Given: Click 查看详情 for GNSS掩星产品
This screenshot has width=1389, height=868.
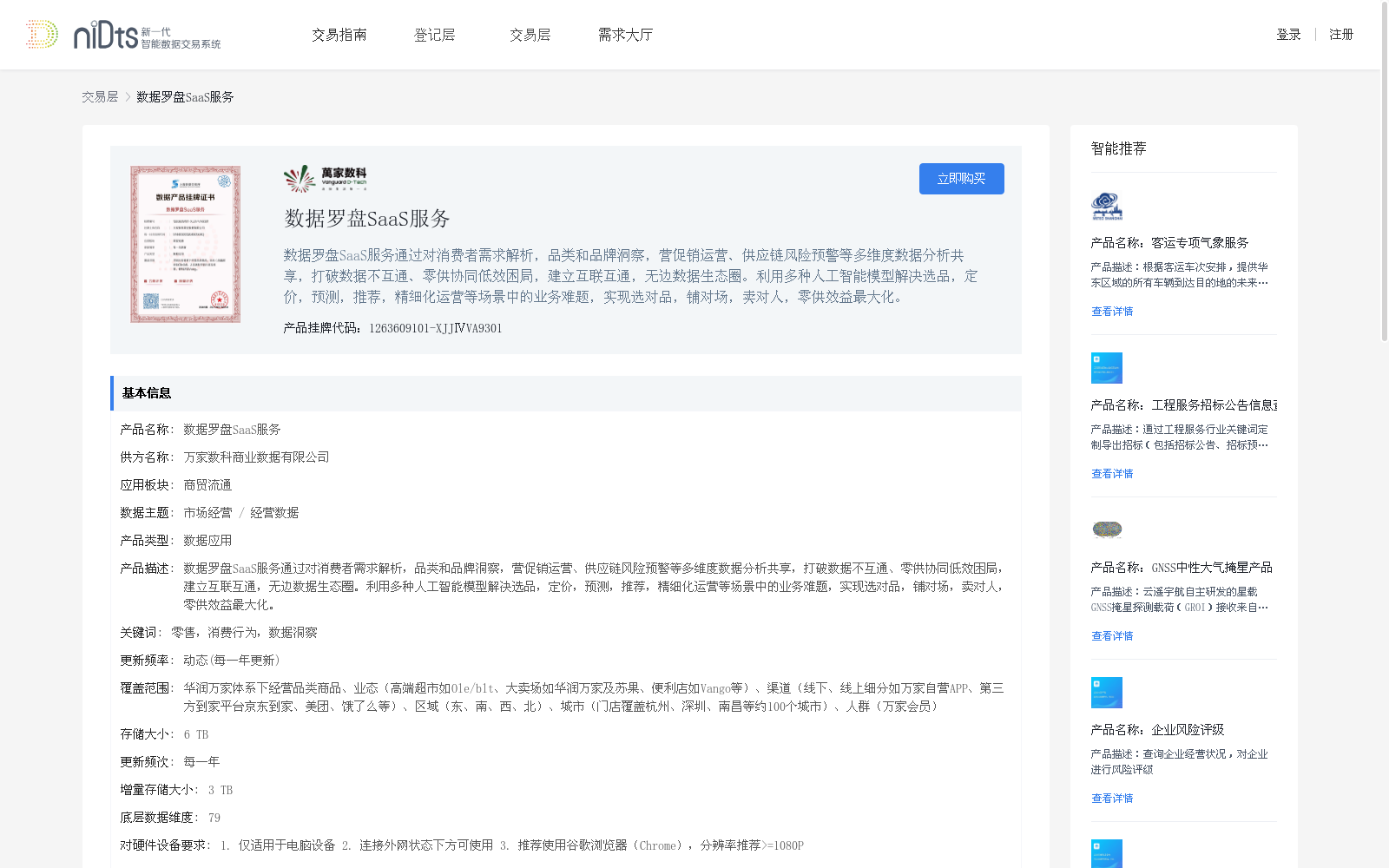Looking at the screenshot, I should click(1112, 636).
